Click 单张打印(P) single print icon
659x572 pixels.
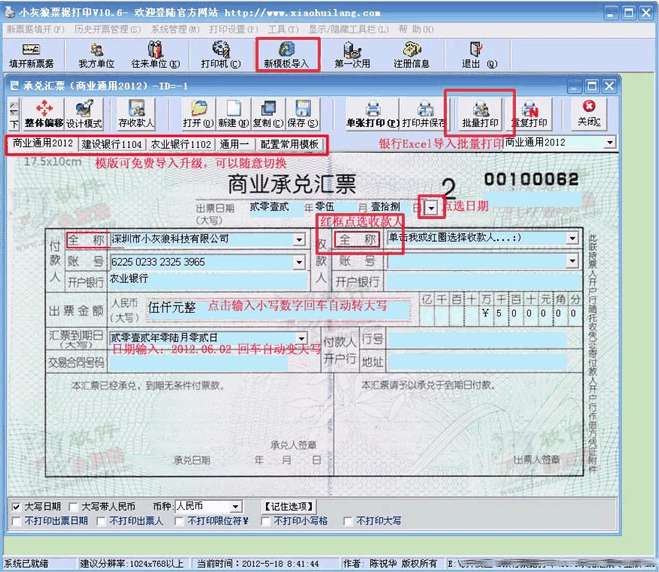pos(372,114)
